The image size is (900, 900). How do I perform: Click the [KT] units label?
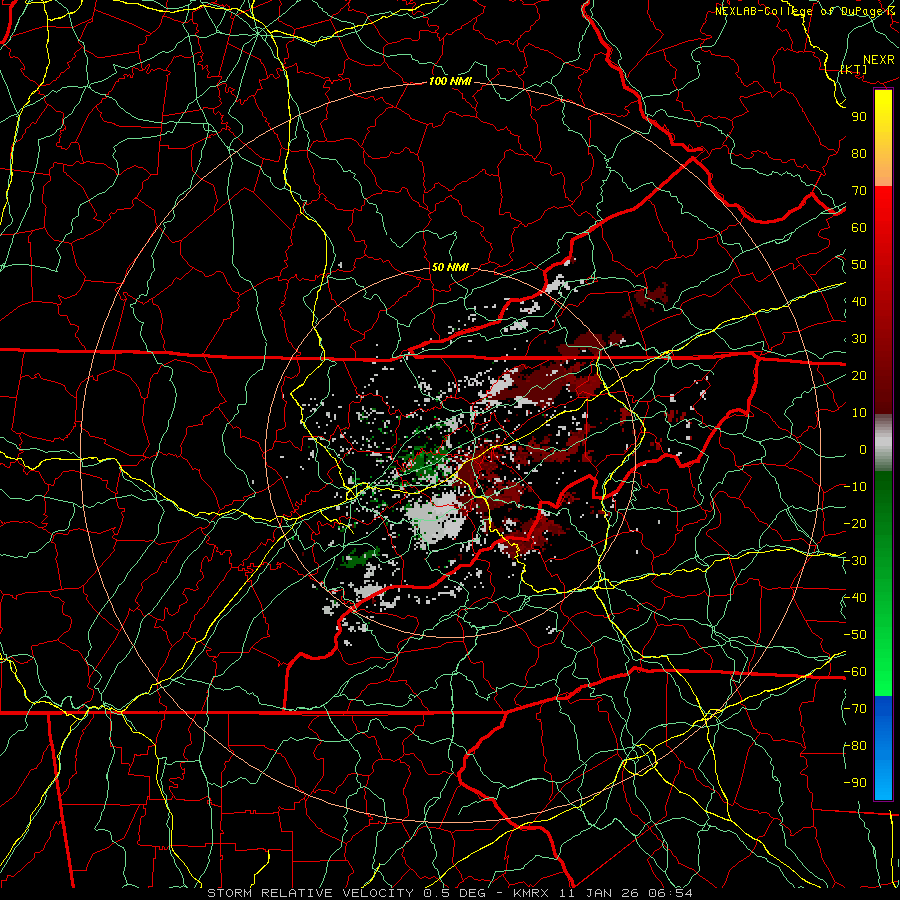pyautogui.click(x=854, y=69)
